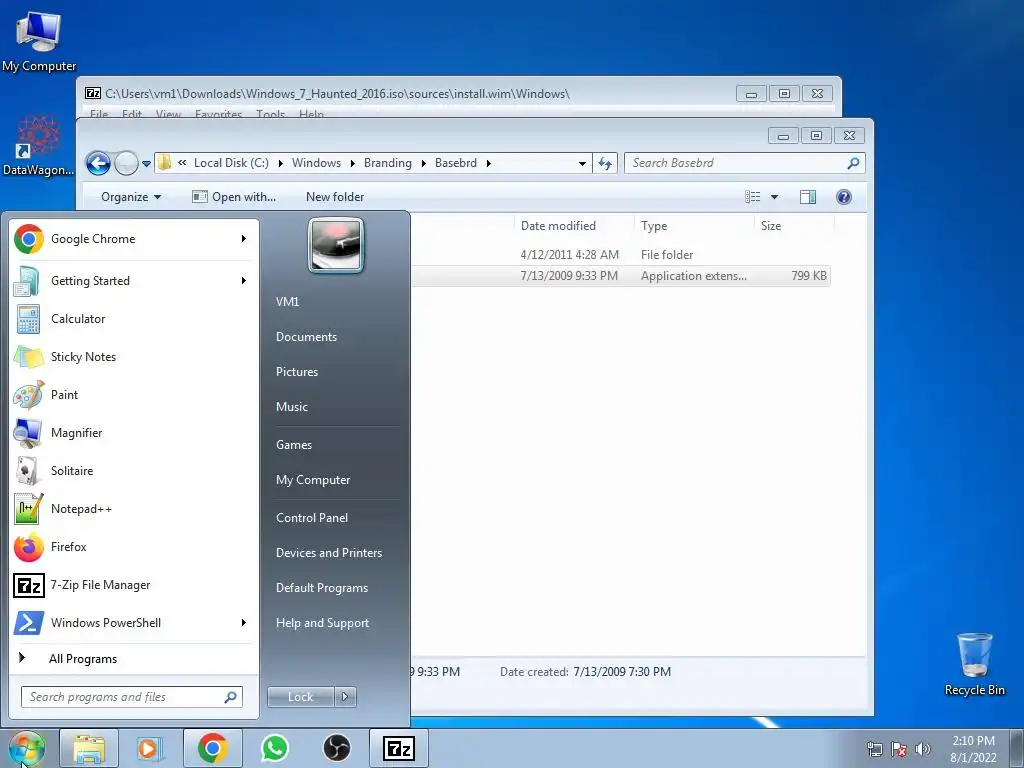This screenshot has width=1024, height=768.
Task: Open Sticky Notes from Start menu
Action: pyautogui.click(x=134, y=357)
